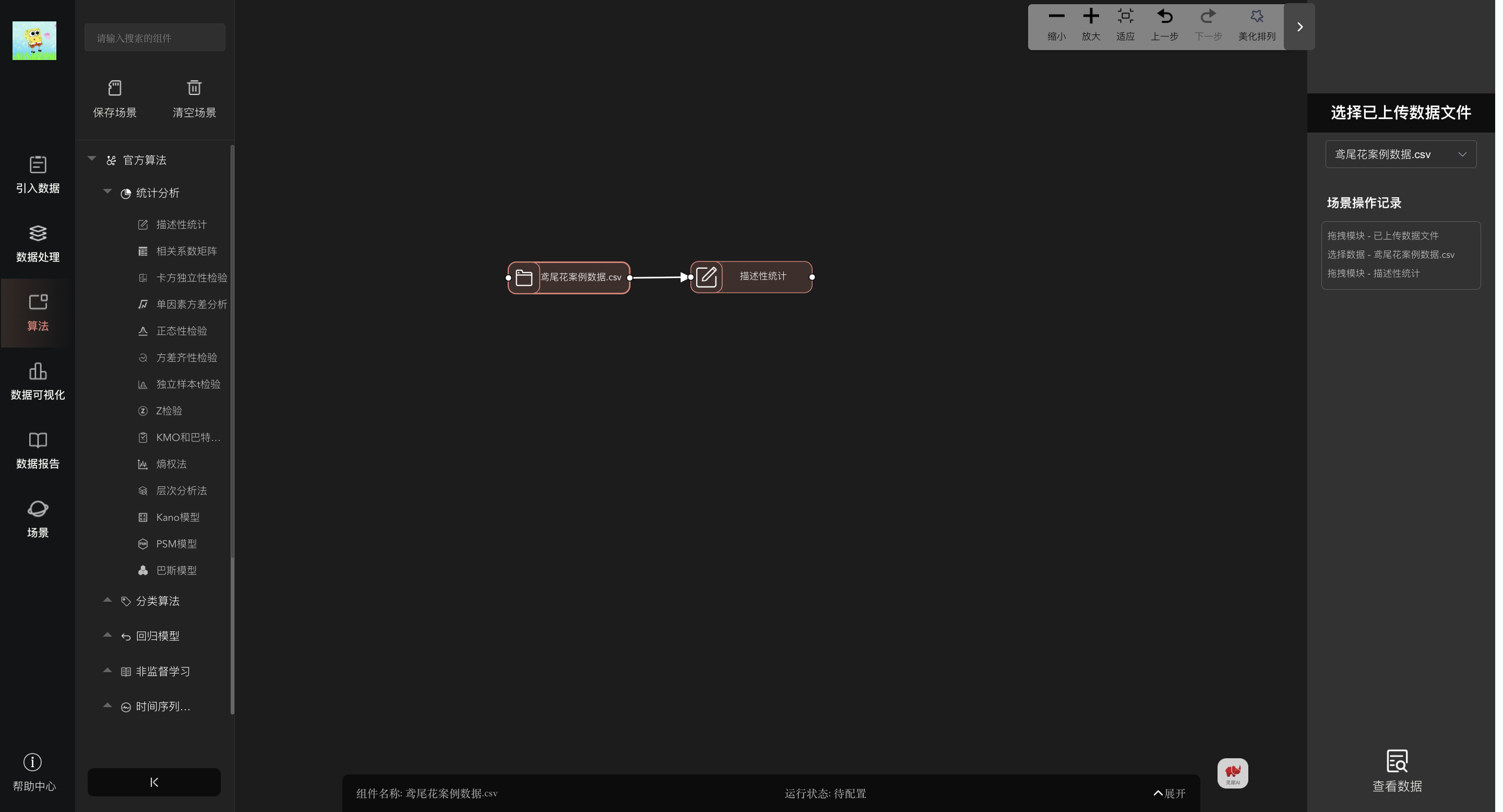Expand the 回归模型 category
The width and height of the screenshot is (1503, 812).
click(x=108, y=635)
